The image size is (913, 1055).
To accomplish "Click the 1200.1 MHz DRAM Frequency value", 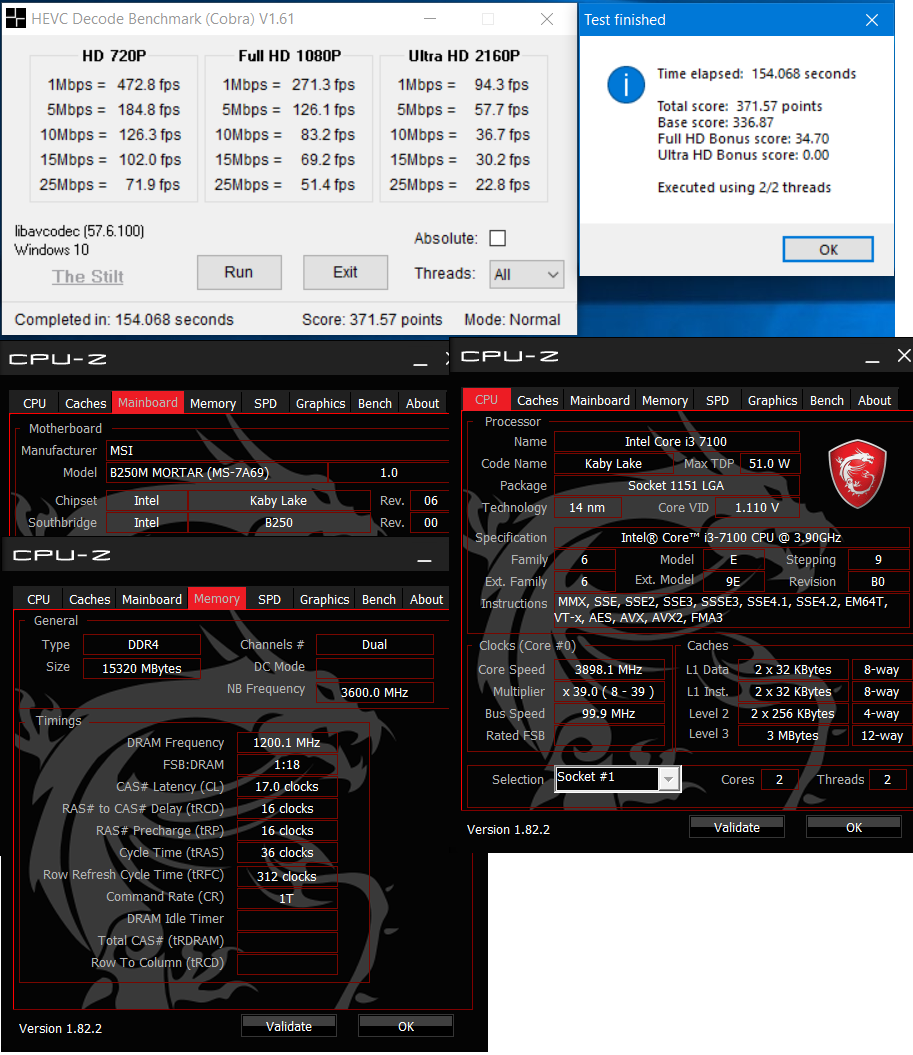I will point(287,742).
